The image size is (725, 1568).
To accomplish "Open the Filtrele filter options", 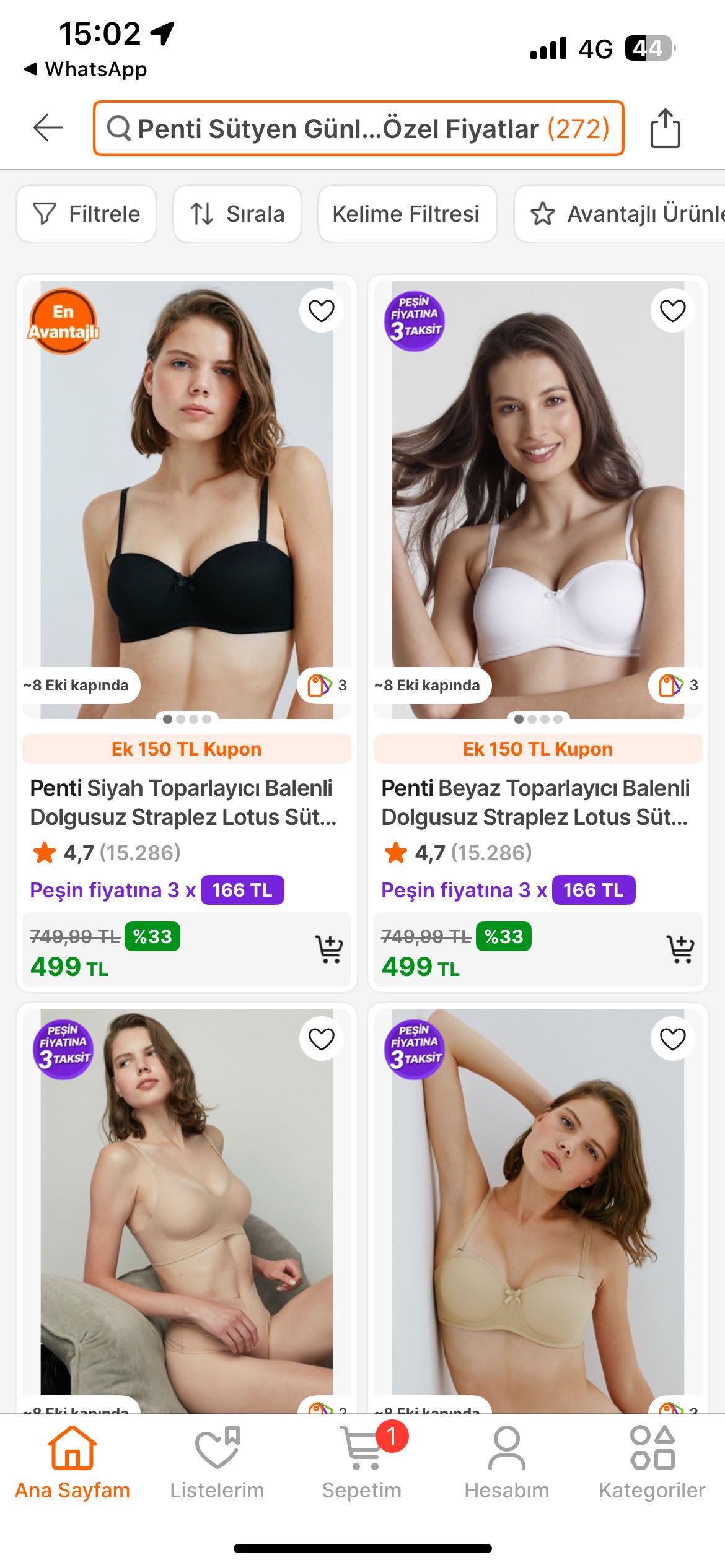I will (86, 214).
